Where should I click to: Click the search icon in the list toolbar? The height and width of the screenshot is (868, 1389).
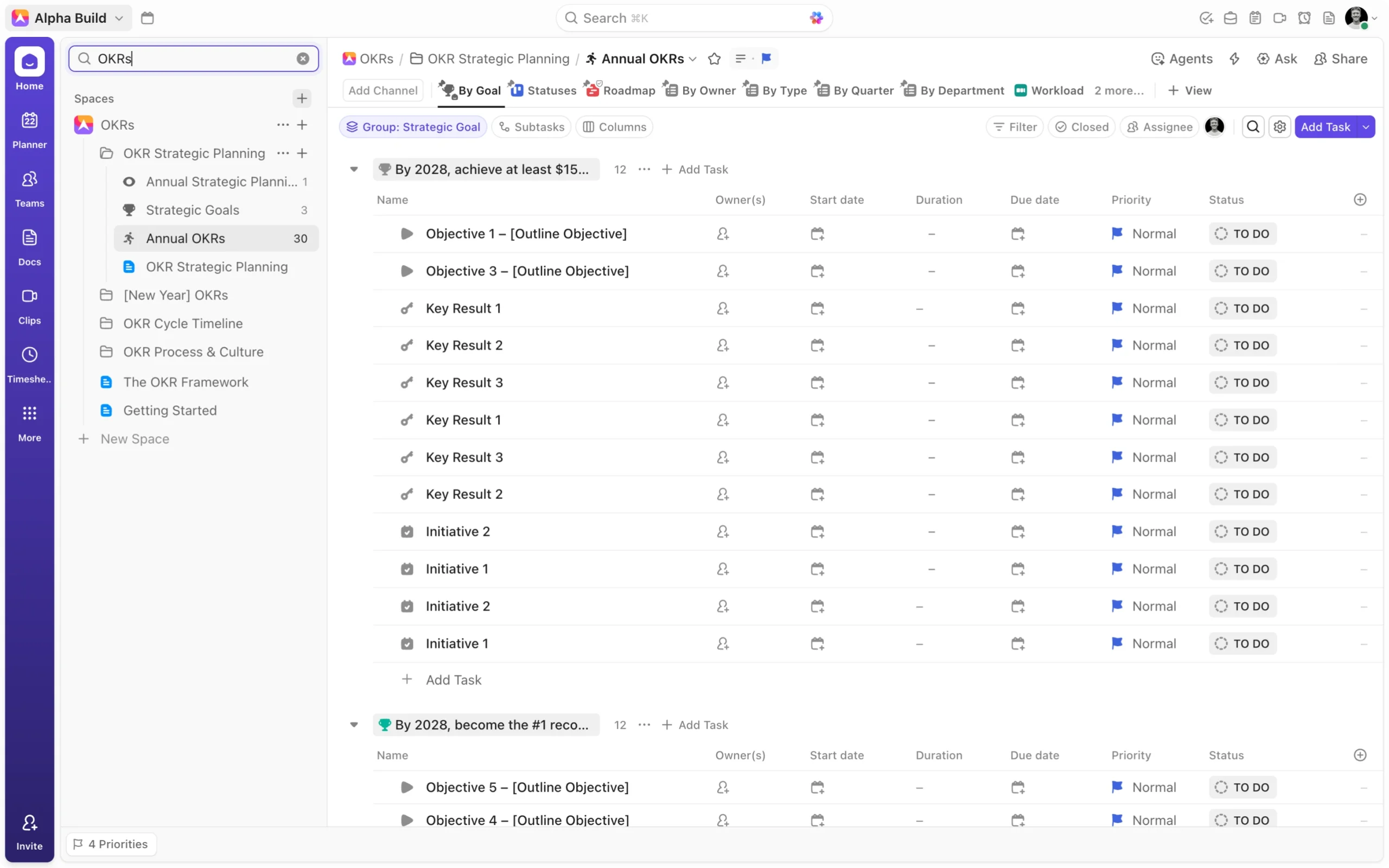(1253, 127)
